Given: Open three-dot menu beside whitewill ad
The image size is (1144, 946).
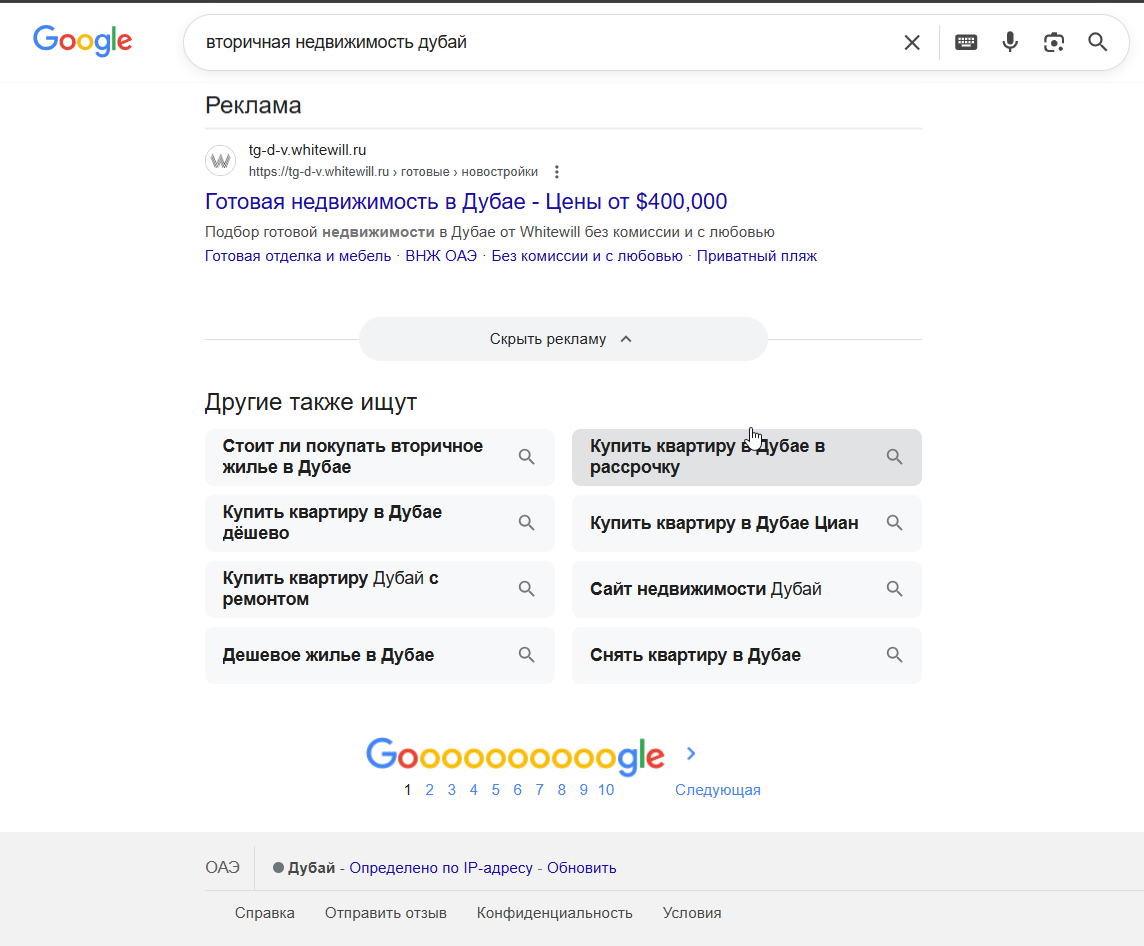Looking at the screenshot, I should click(x=557, y=172).
